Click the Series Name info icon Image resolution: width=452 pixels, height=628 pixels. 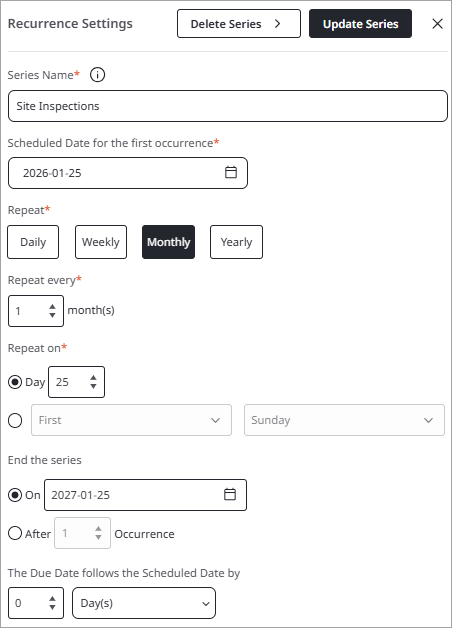pos(97,74)
